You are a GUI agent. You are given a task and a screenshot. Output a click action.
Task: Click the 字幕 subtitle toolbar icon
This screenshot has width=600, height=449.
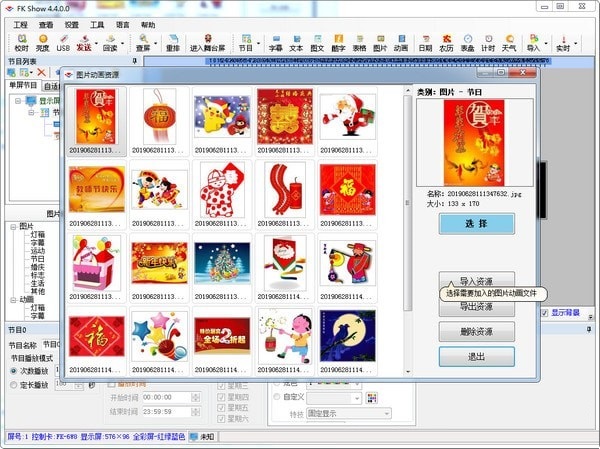pos(276,43)
